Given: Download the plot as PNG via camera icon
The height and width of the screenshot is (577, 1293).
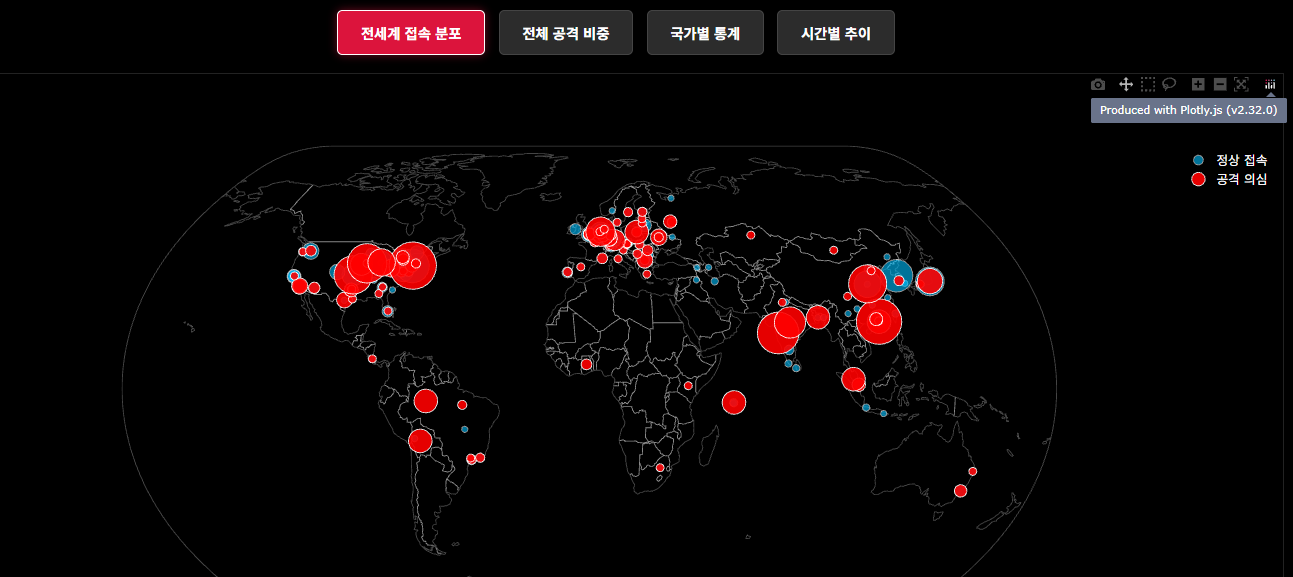Looking at the screenshot, I should pyautogui.click(x=1098, y=84).
